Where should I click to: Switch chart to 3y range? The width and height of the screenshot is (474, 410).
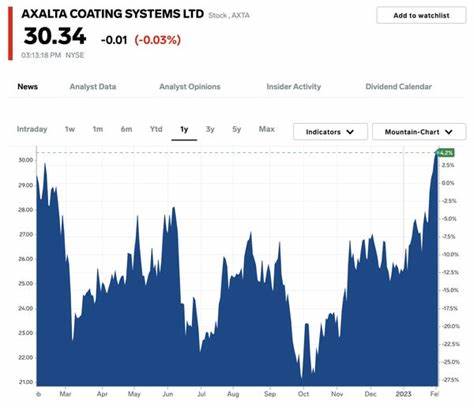click(210, 129)
